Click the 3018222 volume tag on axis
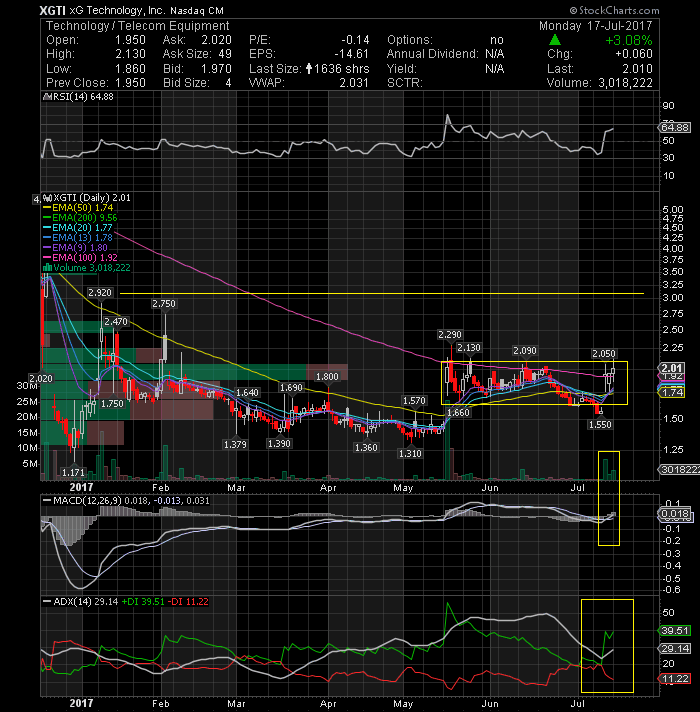Viewport: 700px width, 712px height. (x=680, y=470)
